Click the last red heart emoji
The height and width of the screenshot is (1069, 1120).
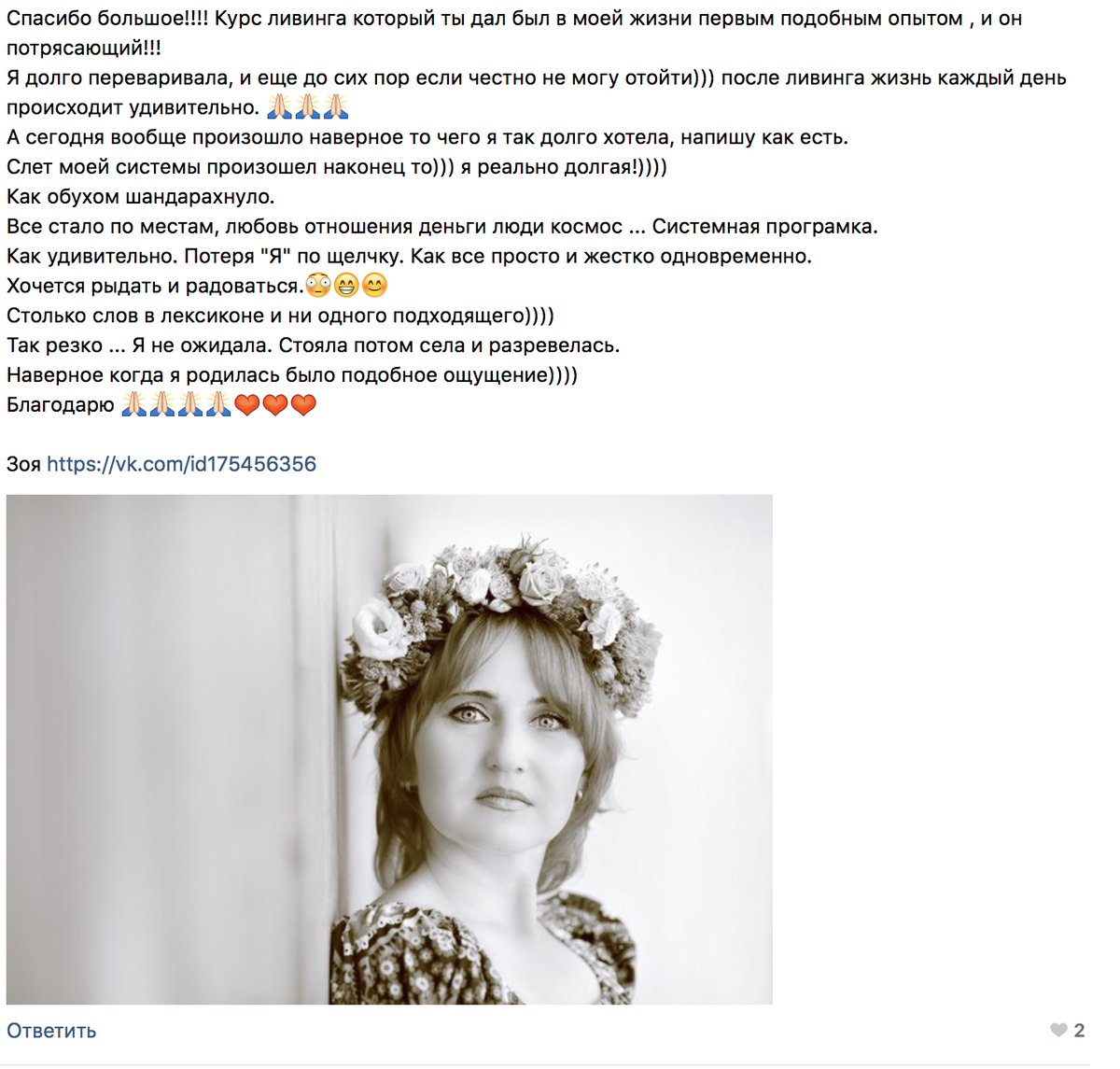303,404
